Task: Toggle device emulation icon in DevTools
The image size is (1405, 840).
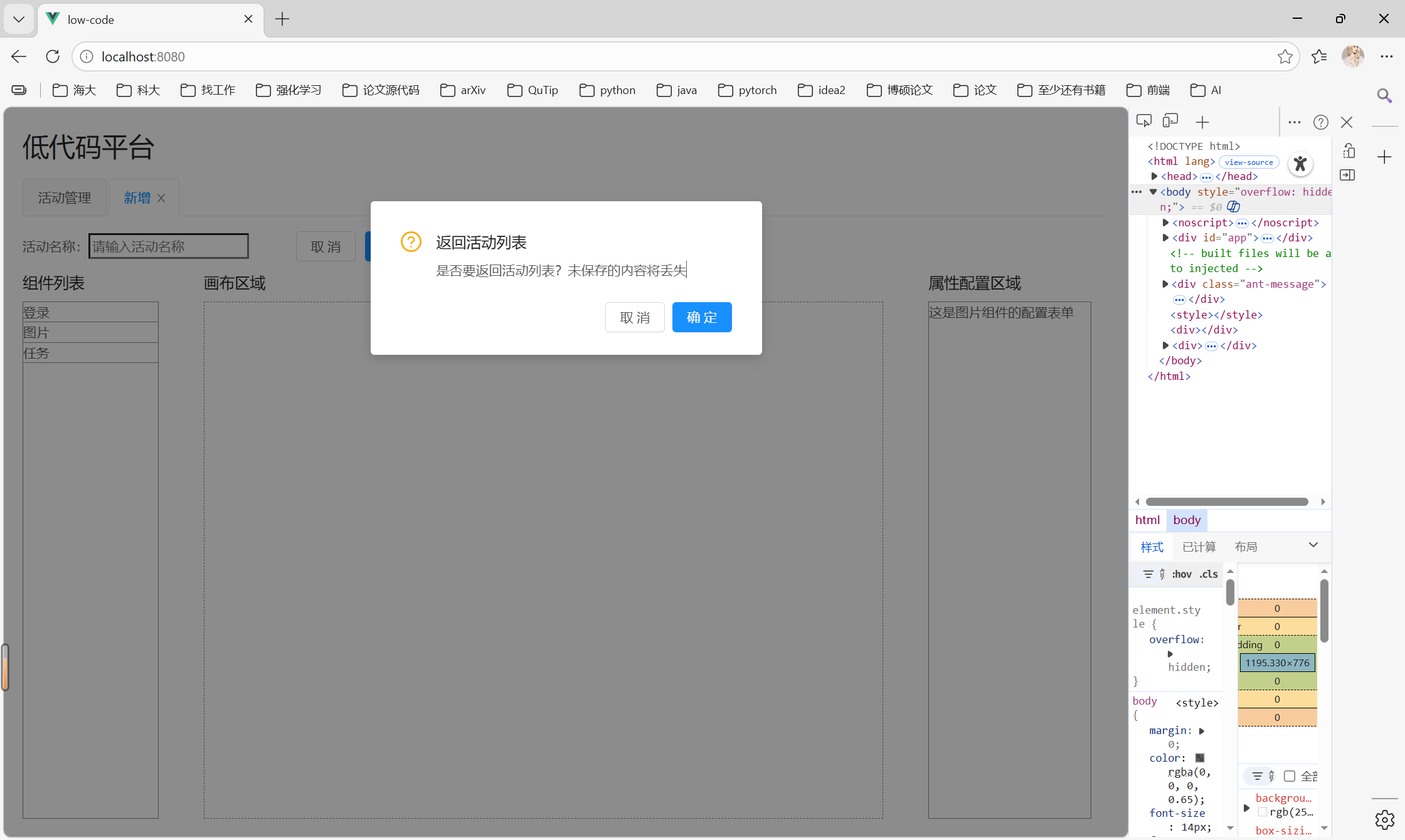Action: 1170,121
